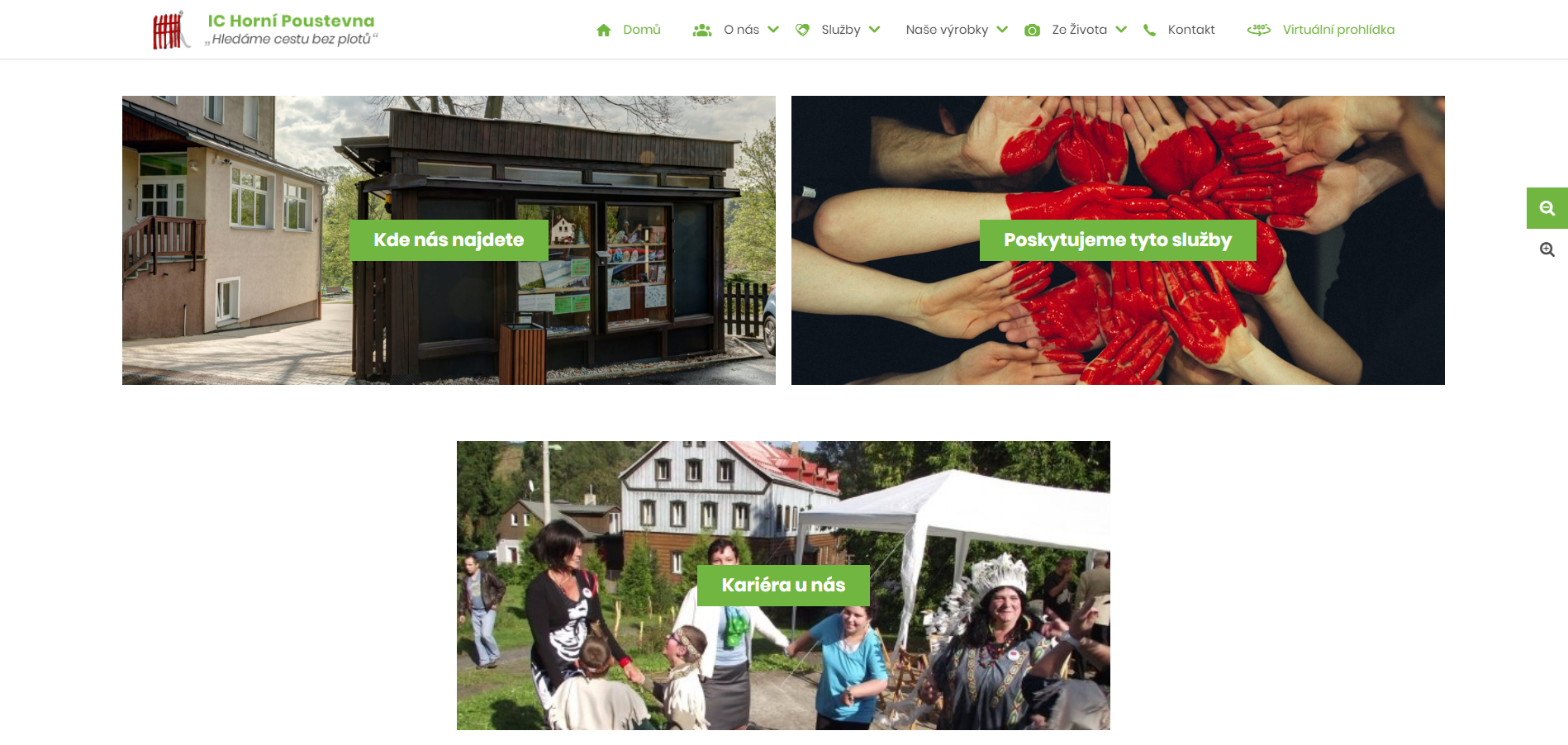Expand the Naše výrobky dropdown chevron
The width and height of the screenshot is (1568, 745).
click(1002, 30)
